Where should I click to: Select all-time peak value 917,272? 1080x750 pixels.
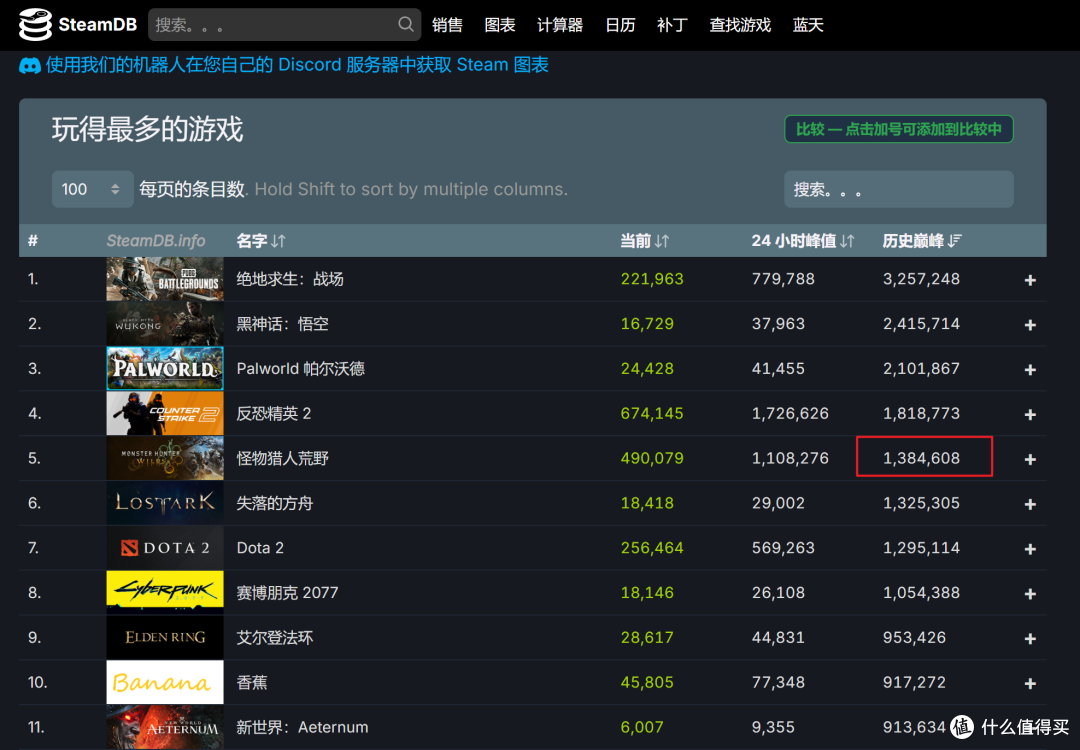click(915, 682)
